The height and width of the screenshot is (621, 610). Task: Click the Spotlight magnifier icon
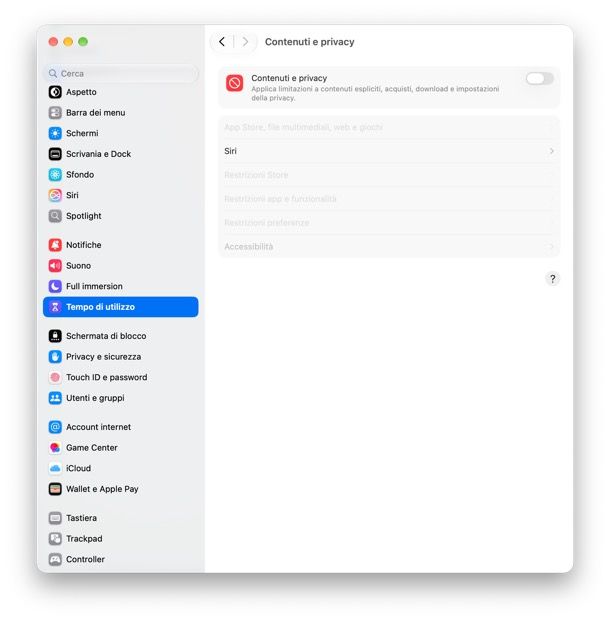pyautogui.click(x=55, y=216)
